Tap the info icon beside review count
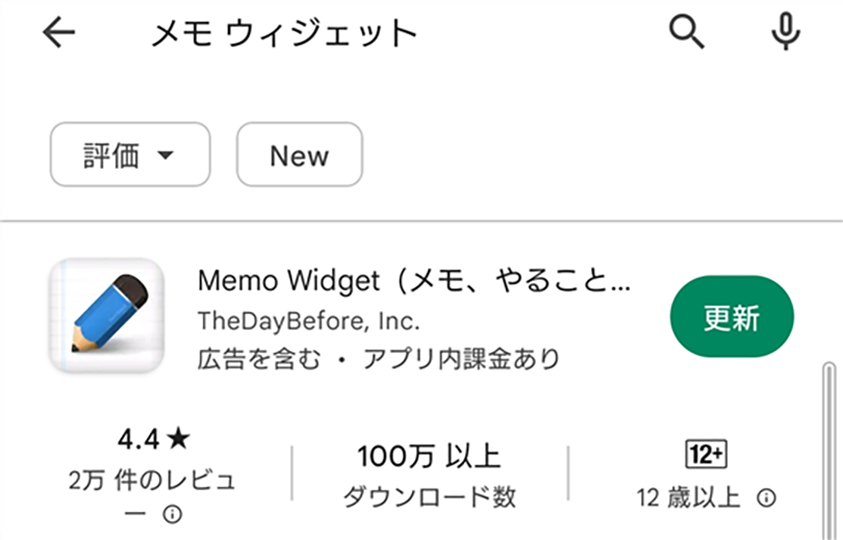The height and width of the screenshot is (540, 843). point(172,514)
